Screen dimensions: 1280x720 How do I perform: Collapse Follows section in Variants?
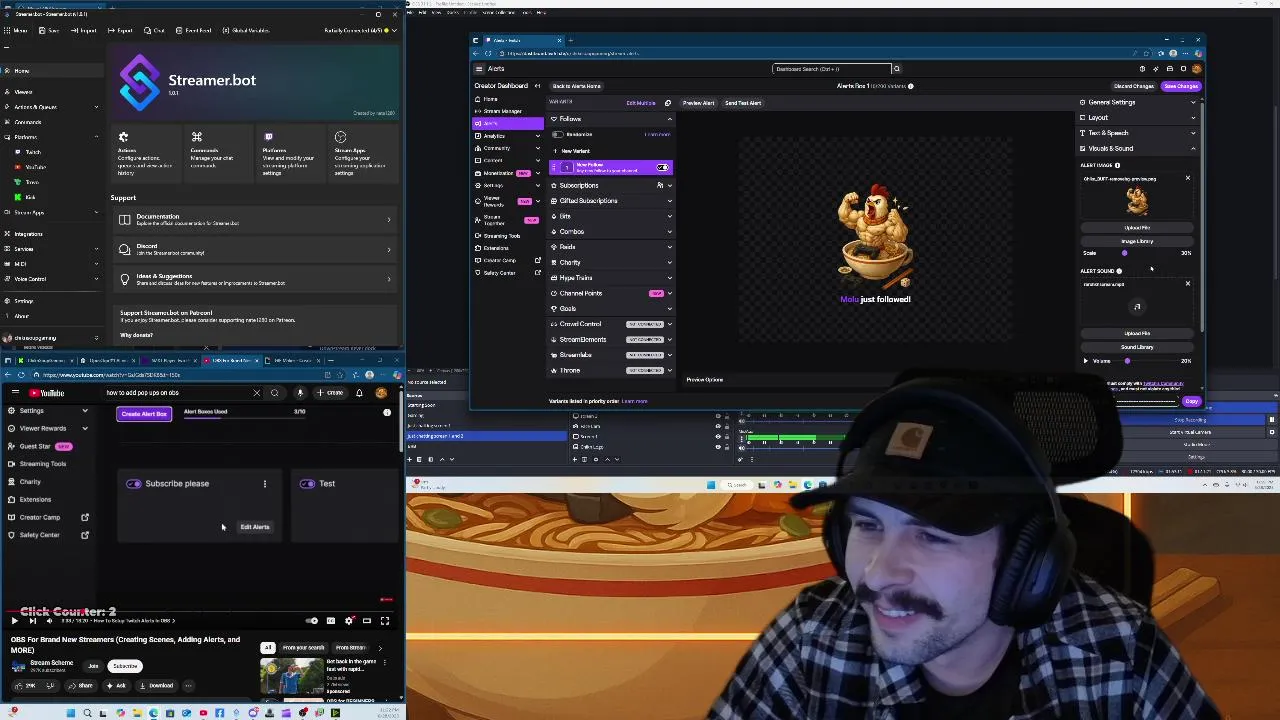pyautogui.click(x=670, y=119)
